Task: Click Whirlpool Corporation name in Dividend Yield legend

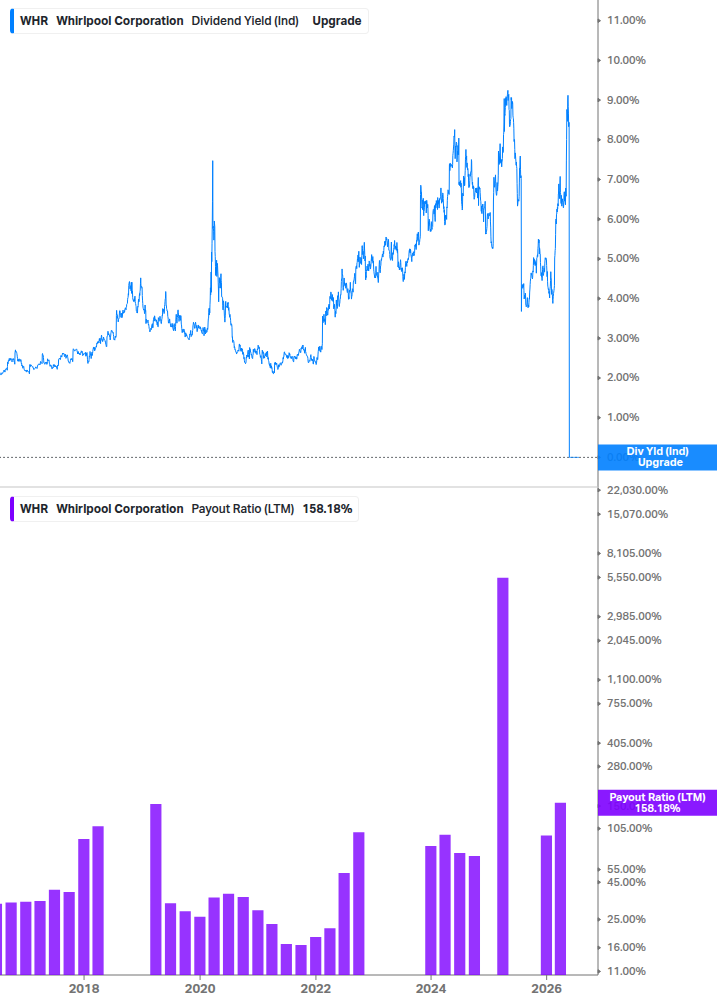Action: pyautogui.click(x=120, y=21)
